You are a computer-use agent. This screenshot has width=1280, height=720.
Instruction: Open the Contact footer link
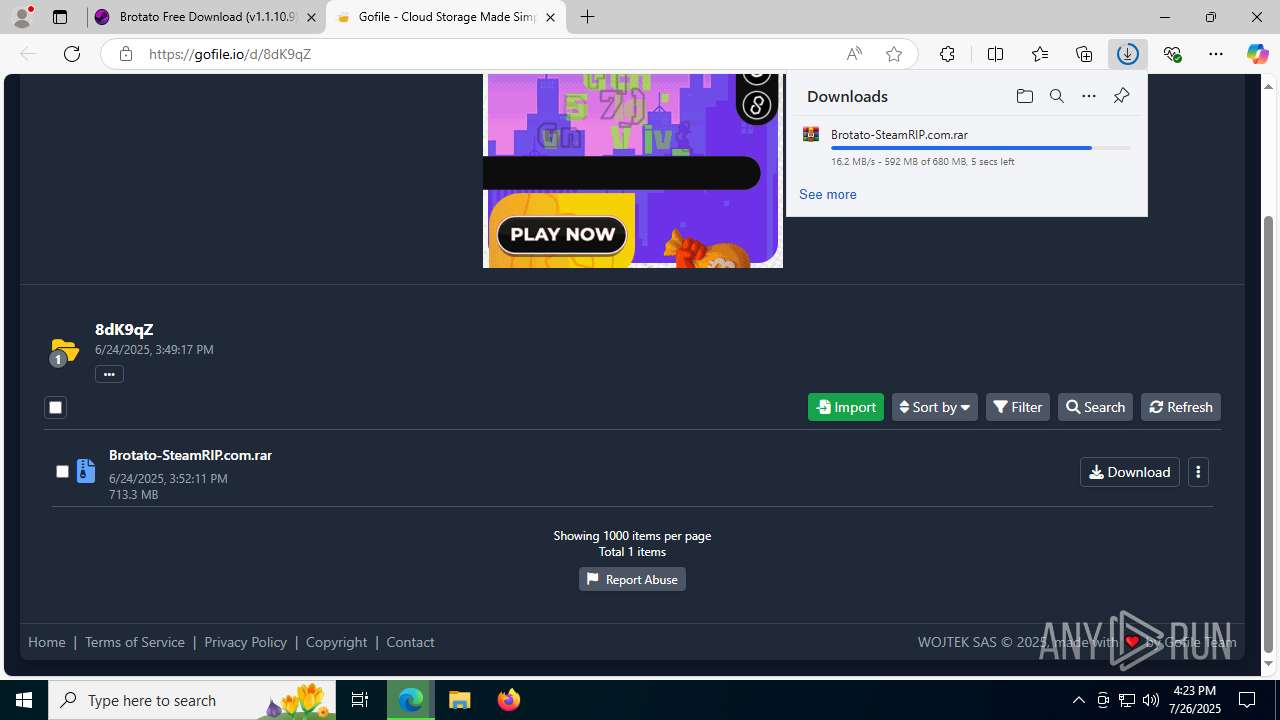(x=410, y=642)
